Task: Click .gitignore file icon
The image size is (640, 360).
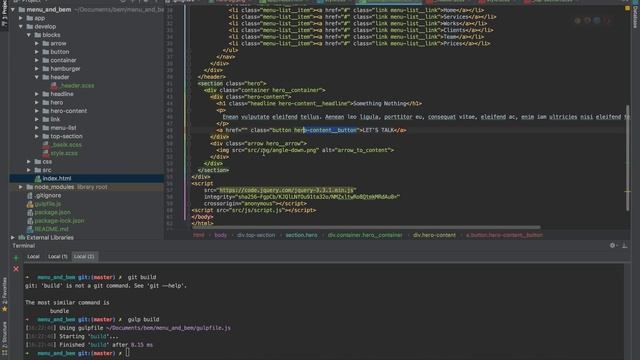Action: click(x=30, y=196)
